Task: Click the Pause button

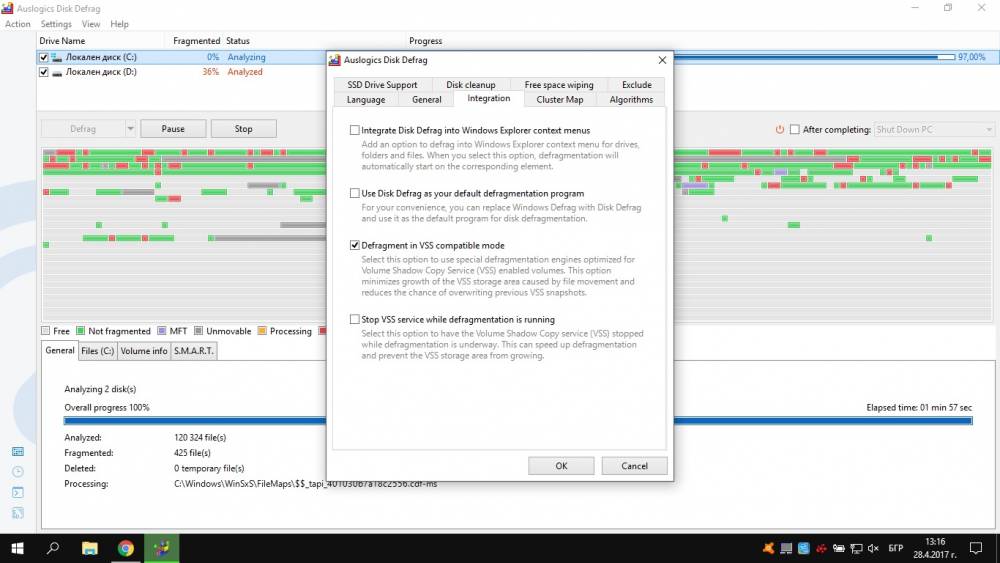Action: 173,129
